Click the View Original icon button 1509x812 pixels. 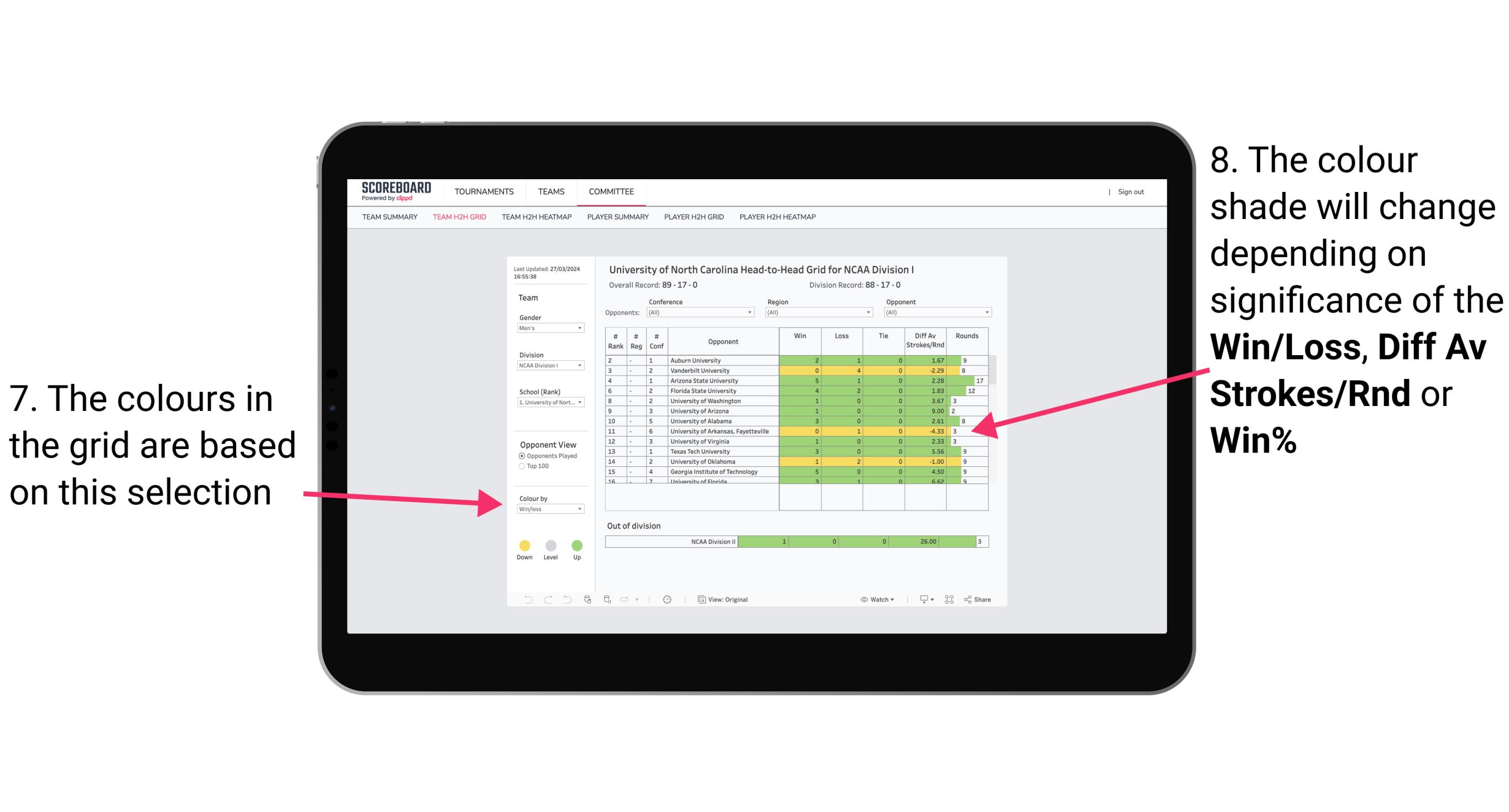point(697,598)
